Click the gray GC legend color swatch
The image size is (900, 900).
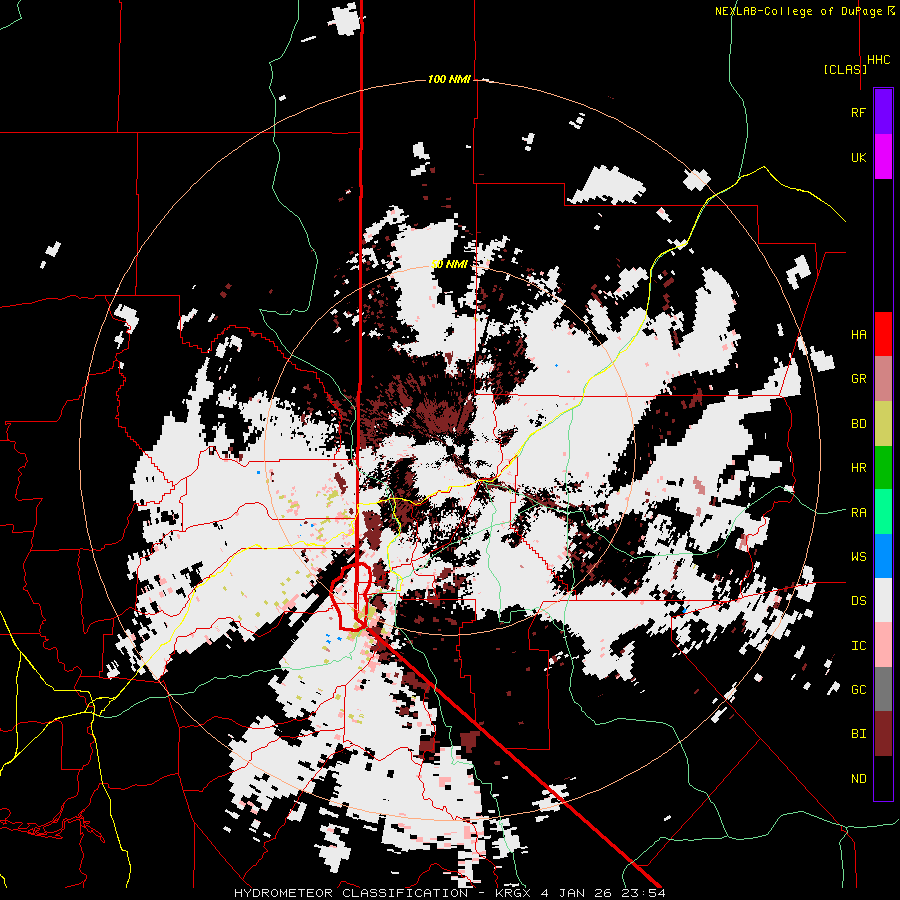pos(883,689)
